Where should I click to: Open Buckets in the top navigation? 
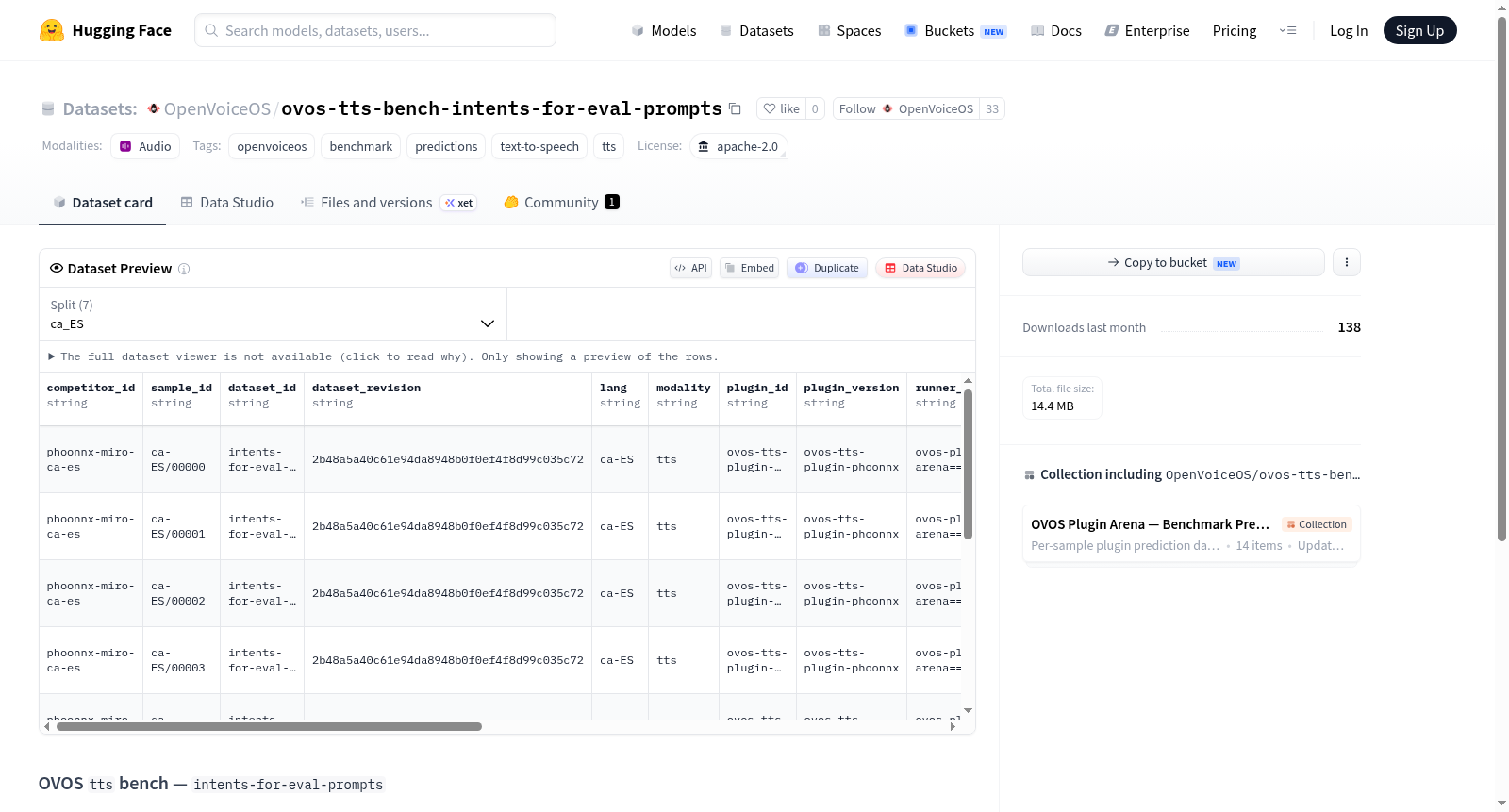coord(955,30)
